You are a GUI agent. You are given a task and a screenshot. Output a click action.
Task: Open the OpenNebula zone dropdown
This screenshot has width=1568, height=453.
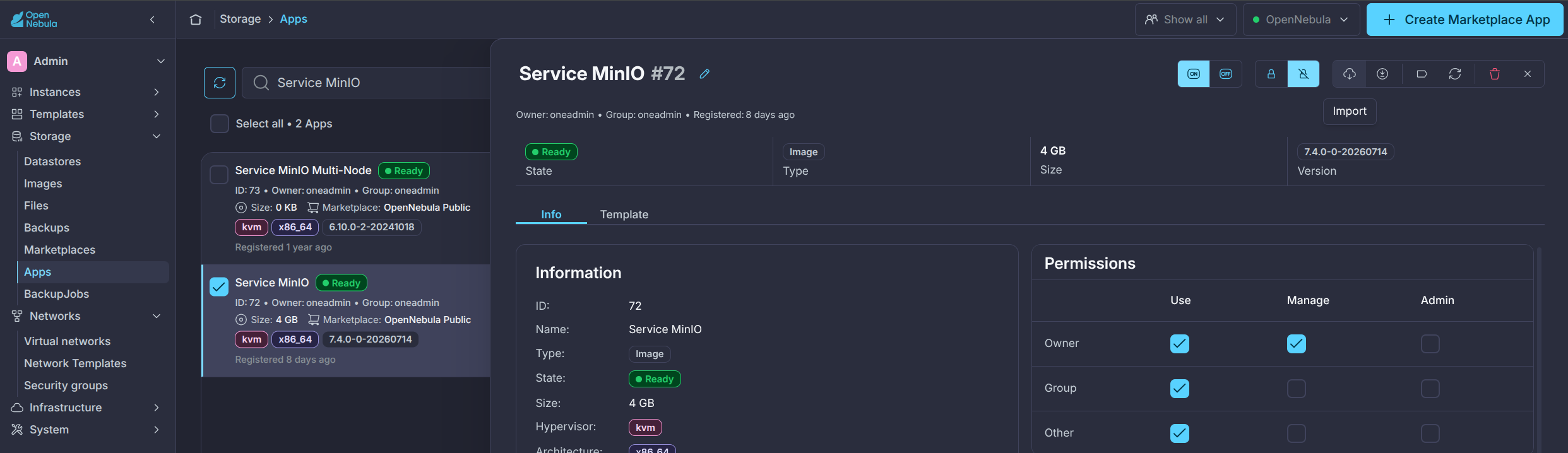tap(1302, 20)
